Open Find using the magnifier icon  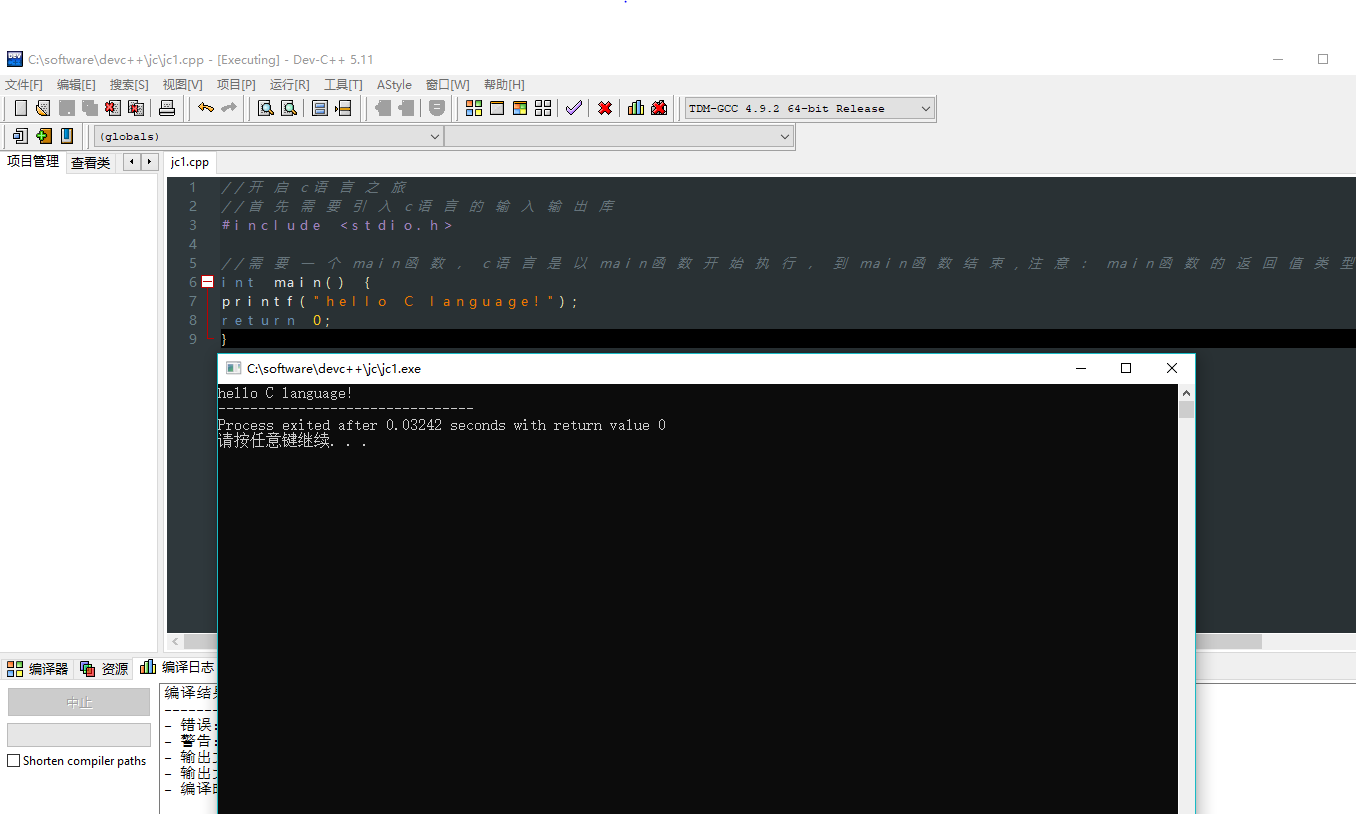point(266,108)
